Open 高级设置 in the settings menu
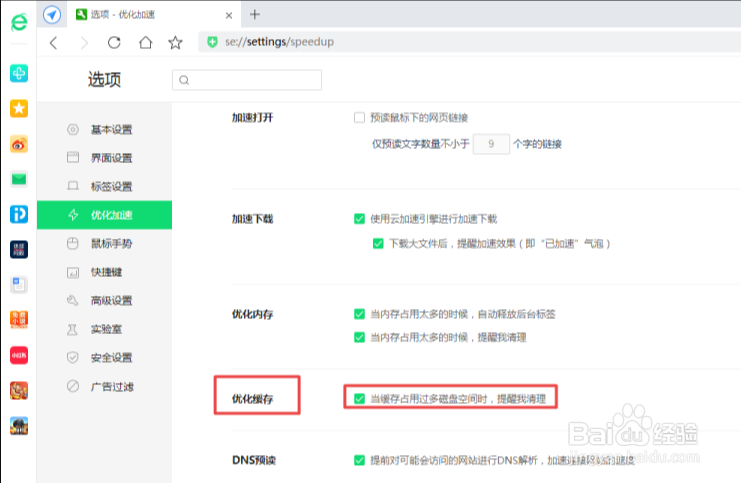The image size is (741, 483). (104, 301)
